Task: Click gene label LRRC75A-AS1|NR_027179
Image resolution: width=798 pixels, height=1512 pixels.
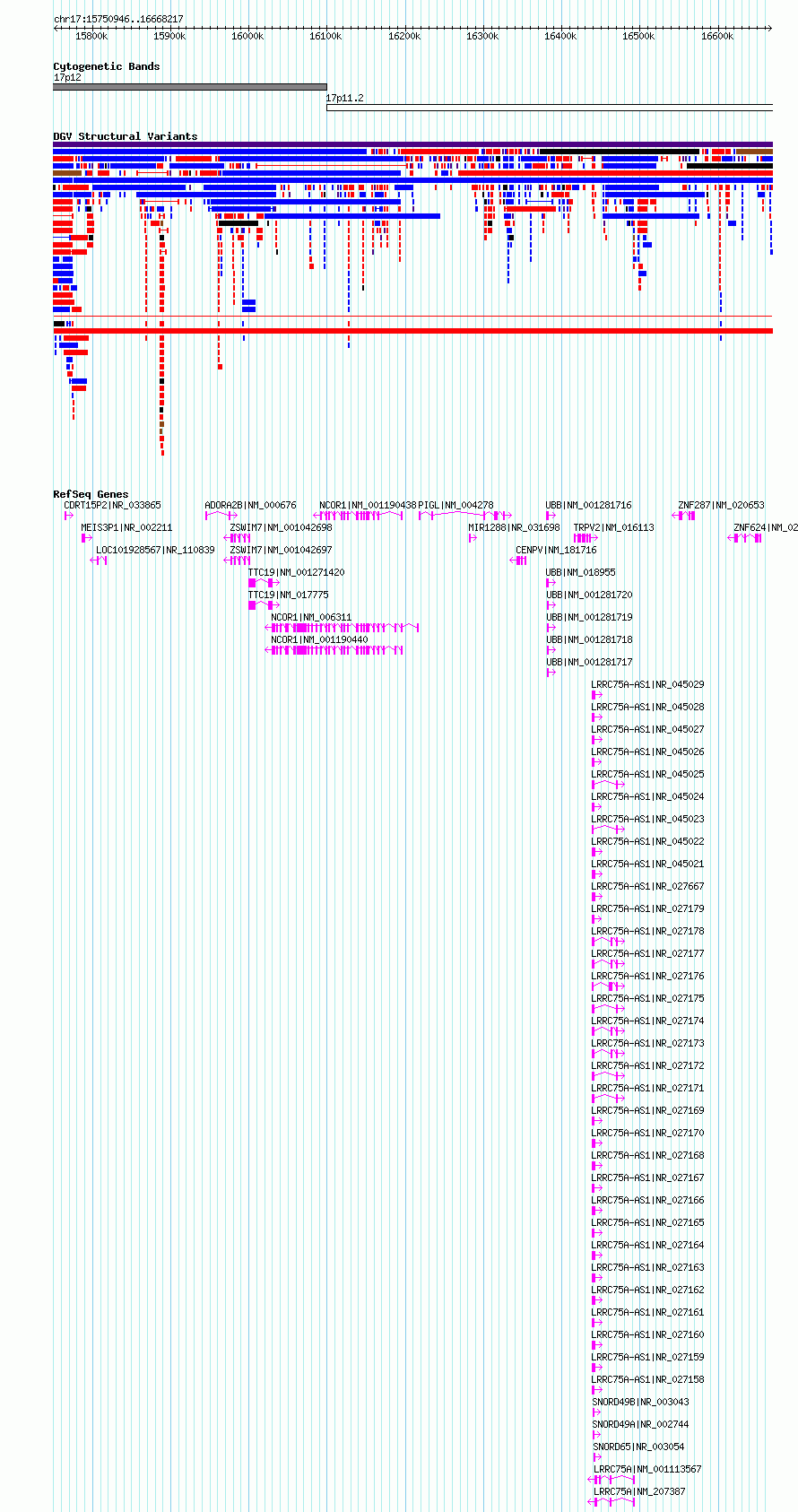Action: (x=647, y=908)
